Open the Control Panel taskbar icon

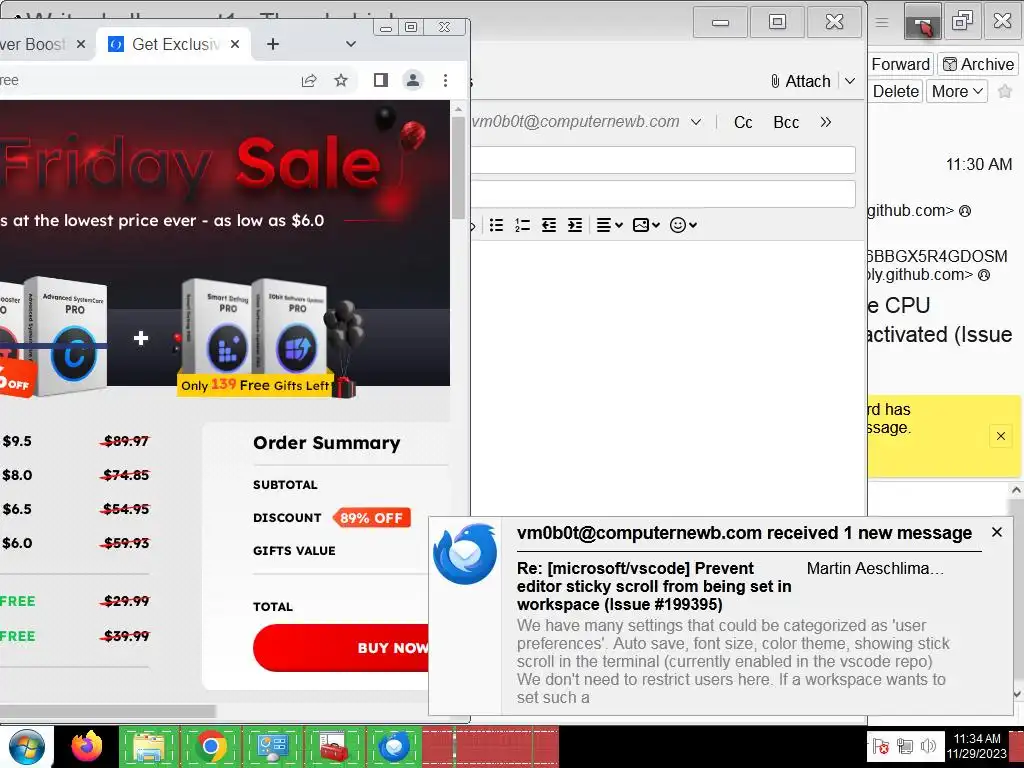click(x=272, y=747)
